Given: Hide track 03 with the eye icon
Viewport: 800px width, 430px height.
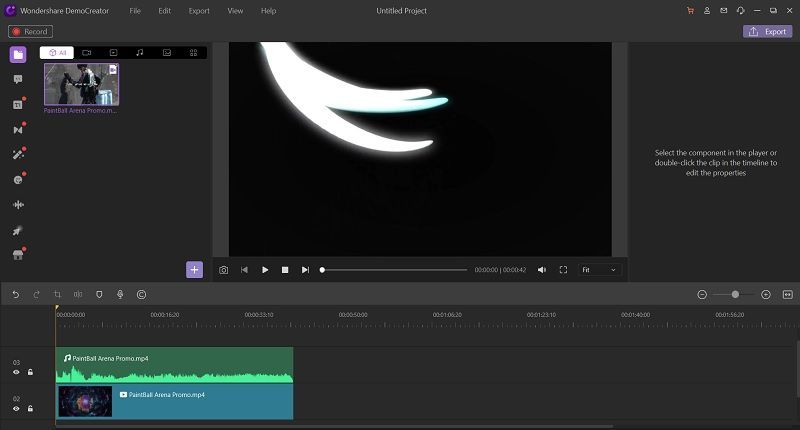Looking at the screenshot, I should pyautogui.click(x=16, y=372).
